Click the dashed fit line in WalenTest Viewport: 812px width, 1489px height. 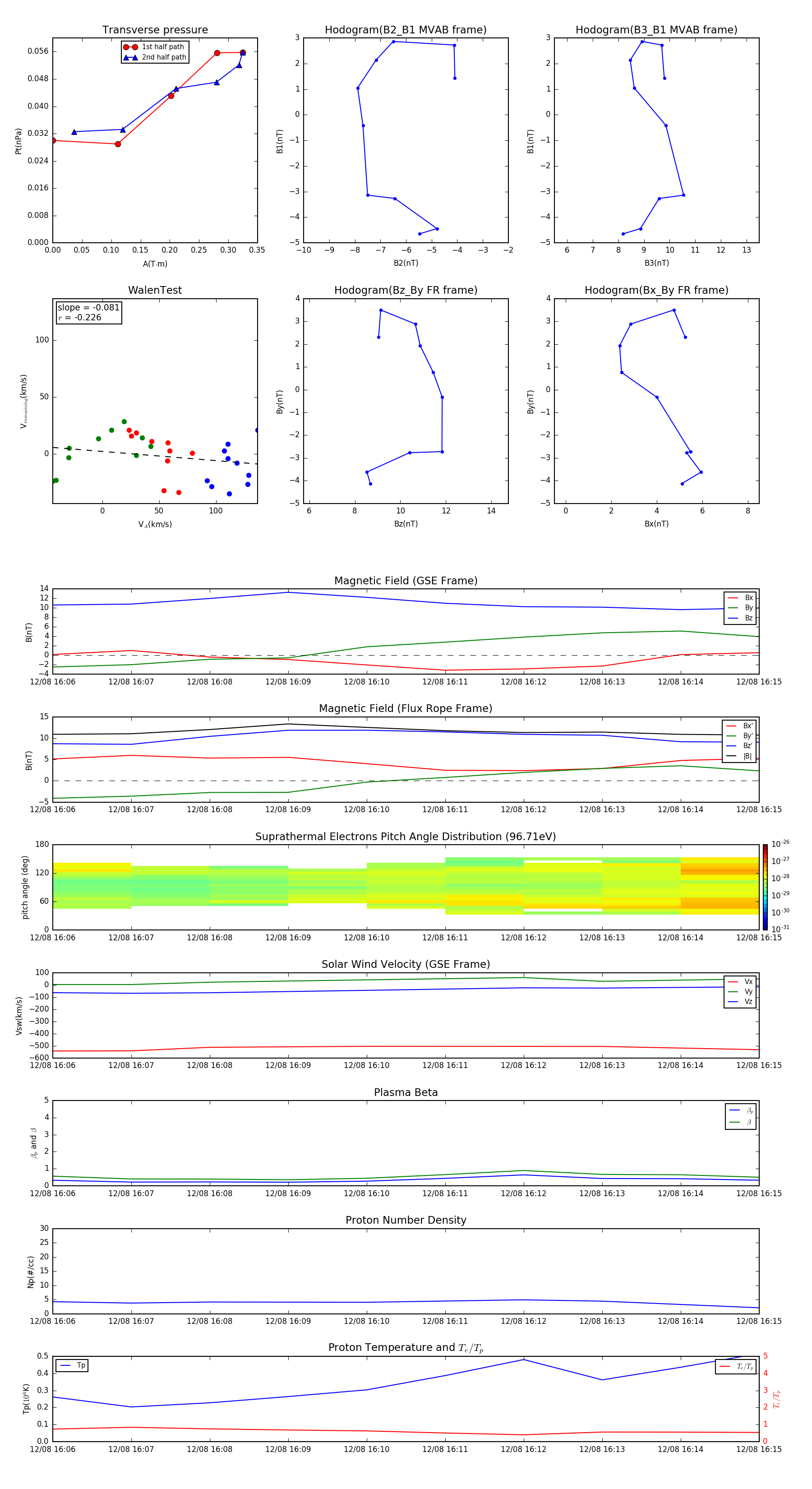155,455
